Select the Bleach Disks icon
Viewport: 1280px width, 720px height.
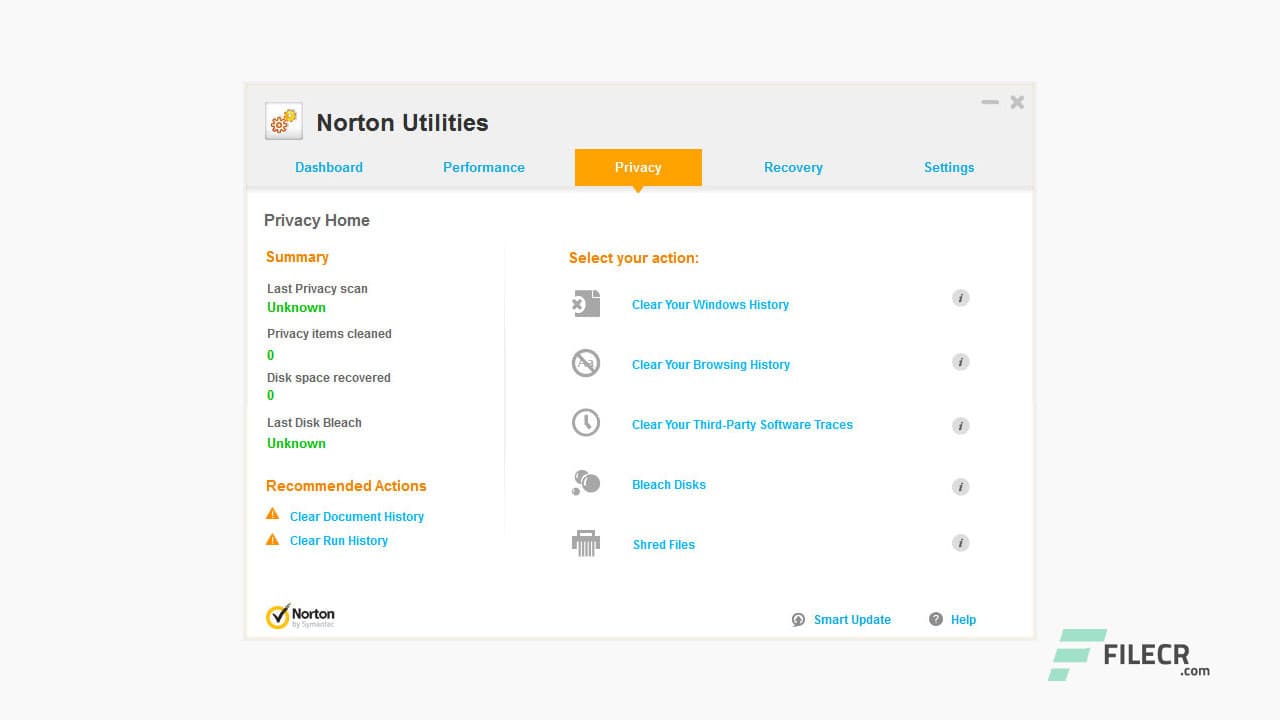pyautogui.click(x=585, y=482)
